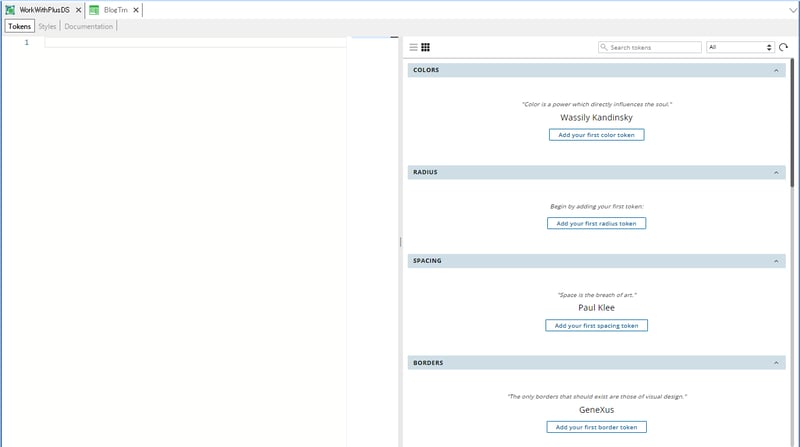This screenshot has height=447, width=800.
Task: Open the Documentation tab
Action: (x=88, y=26)
